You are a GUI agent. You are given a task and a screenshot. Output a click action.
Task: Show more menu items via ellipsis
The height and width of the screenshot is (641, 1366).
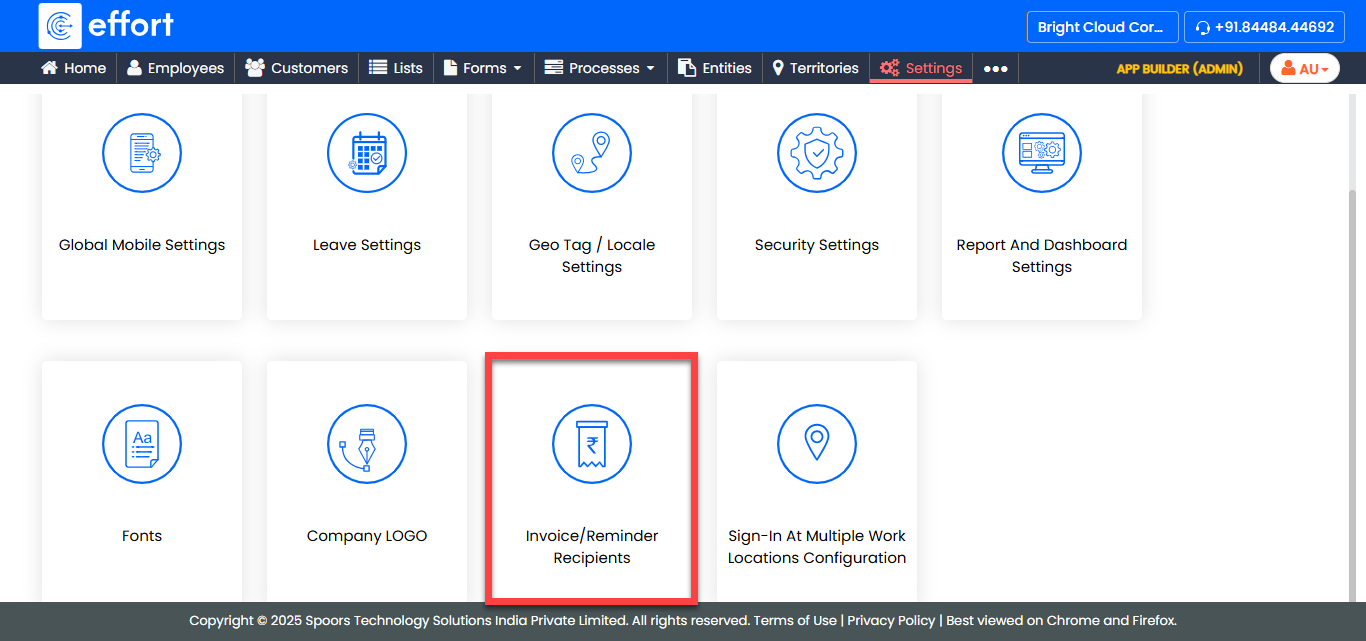(995, 68)
